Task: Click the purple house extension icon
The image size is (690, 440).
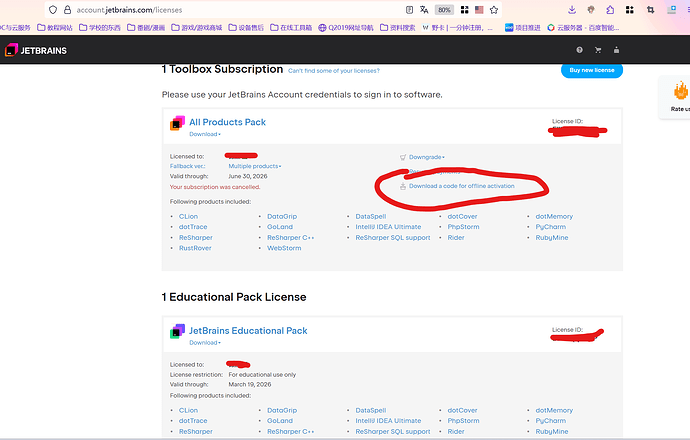Action: [x=610, y=10]
